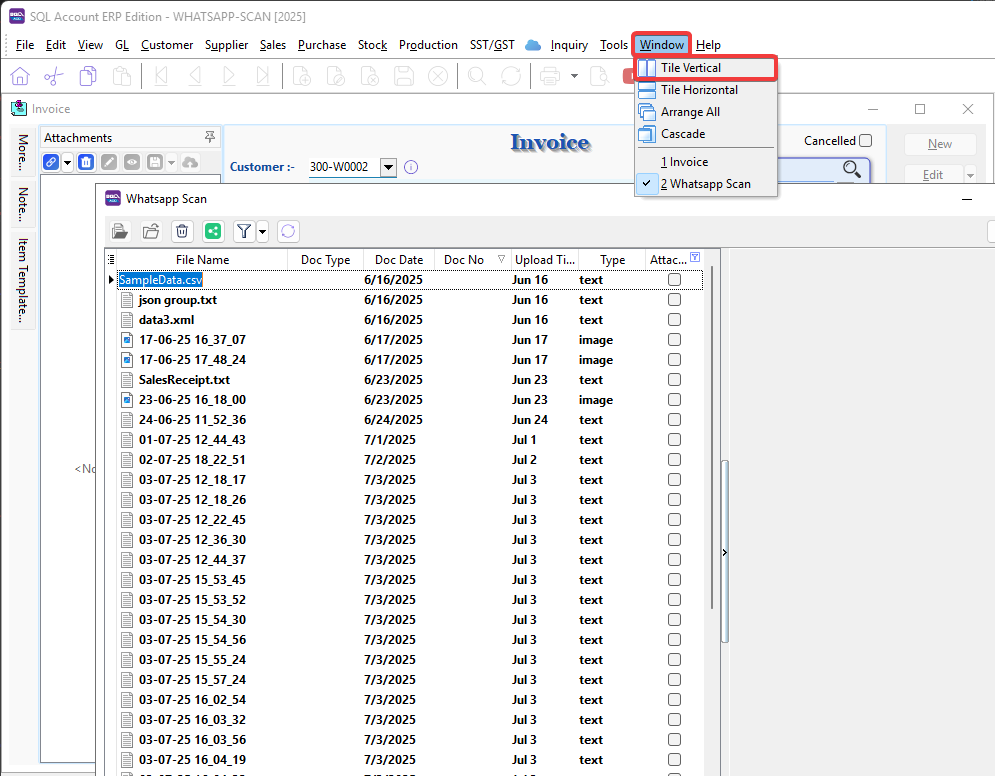Open the Item Template side tab
The image size is (995, 776).
click(23, 280)
